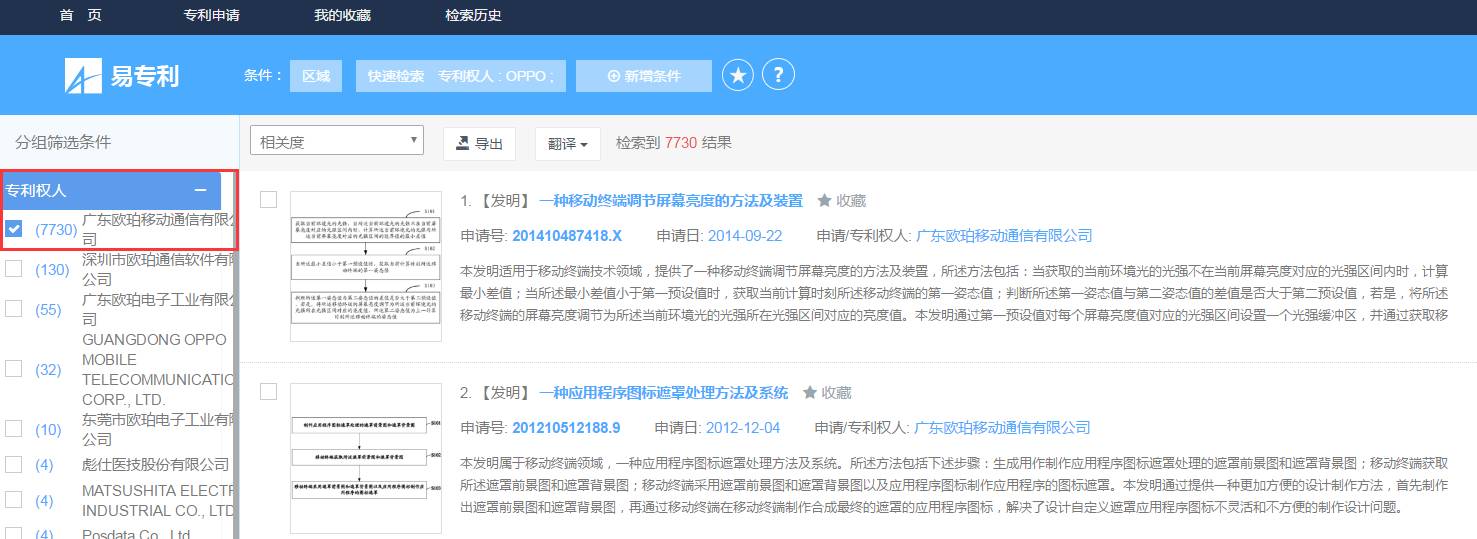Open the 翻译 dropdown menu
The image size is (1477, 539).
pyautogui.click(x=567, y=144)
